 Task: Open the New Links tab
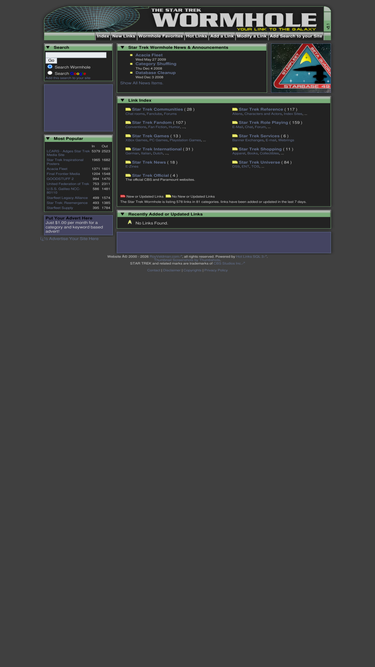pyautogui.click(x=124, y=37)
